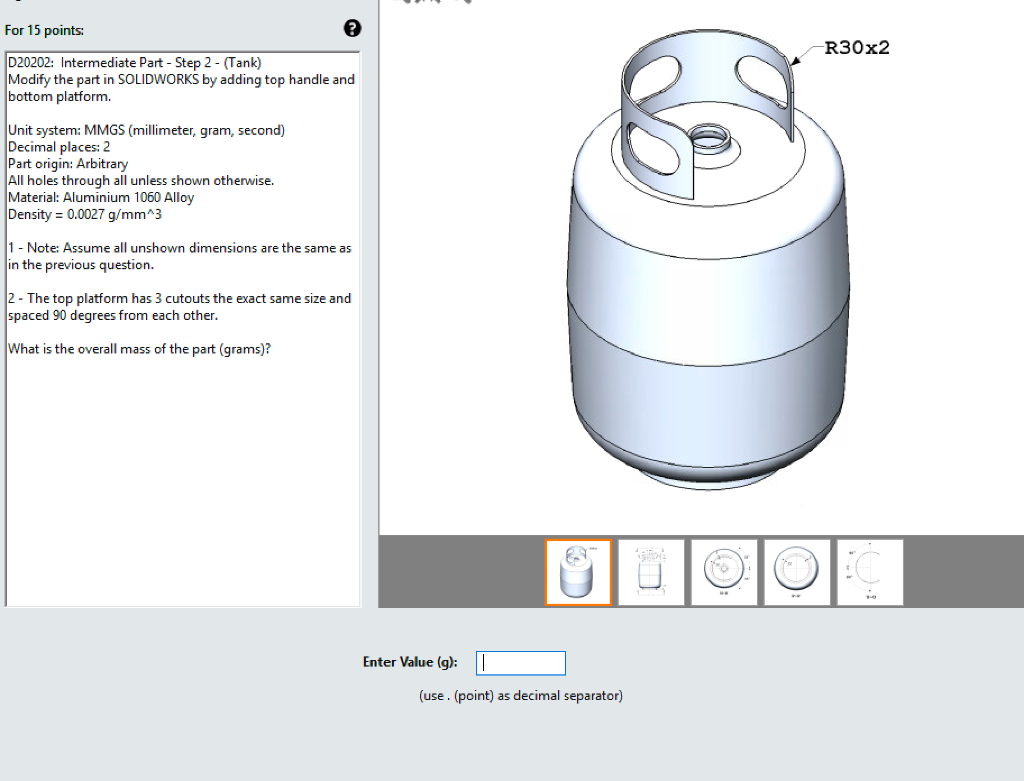
Task: Click the orange-highlighted active thumbnail
Action: [578, 572]
